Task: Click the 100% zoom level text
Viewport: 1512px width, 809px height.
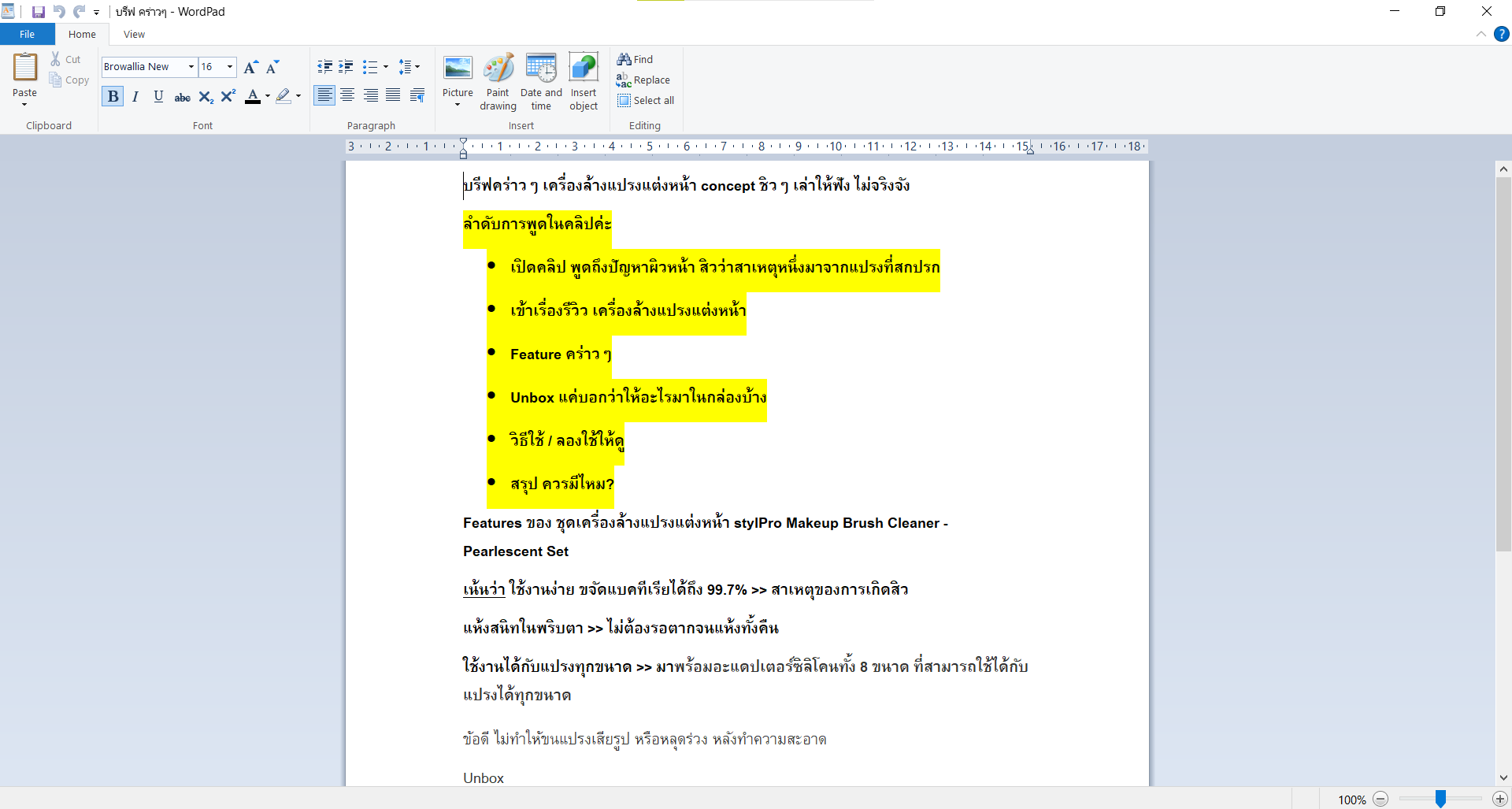Action: (1351, 800)
